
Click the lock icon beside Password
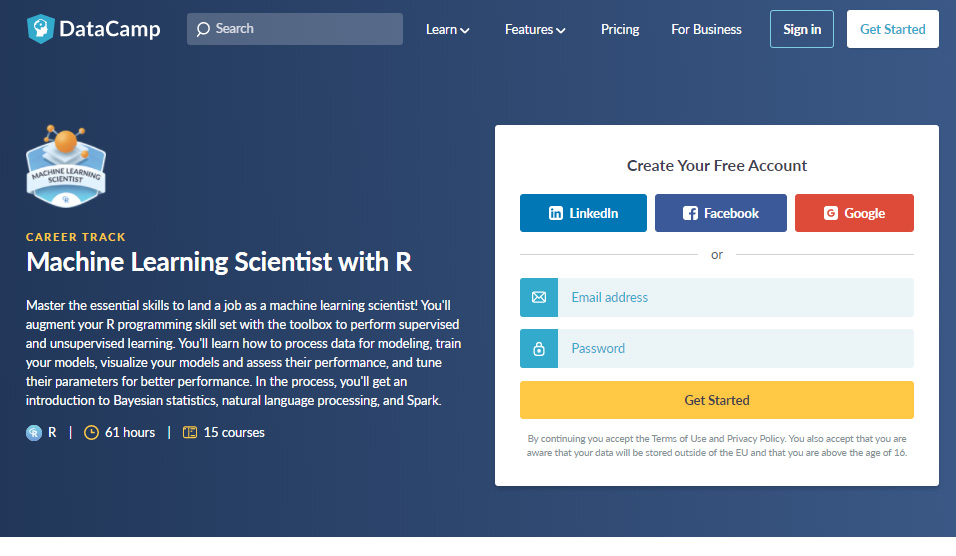[x=539, y=349]
